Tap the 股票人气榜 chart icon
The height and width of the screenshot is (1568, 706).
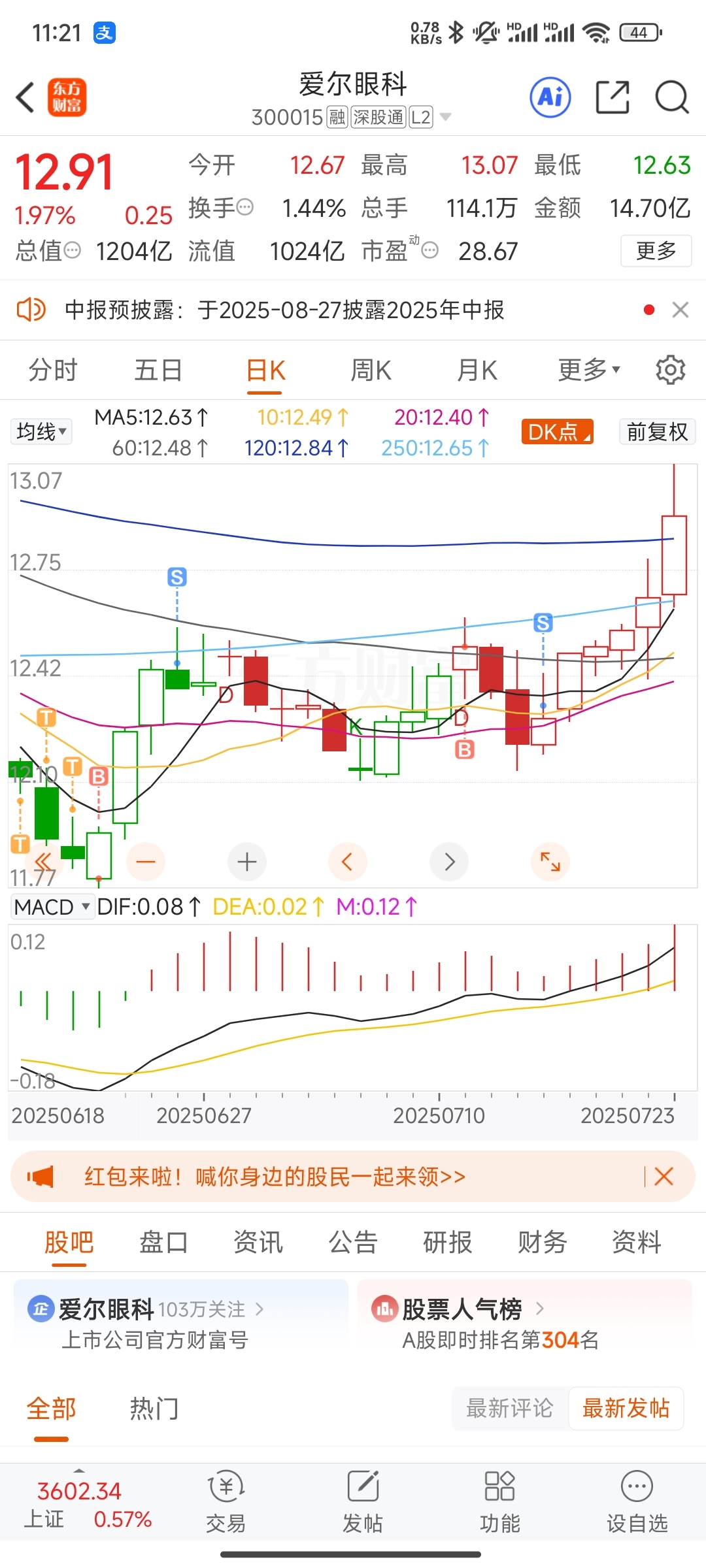(384, 1309)
